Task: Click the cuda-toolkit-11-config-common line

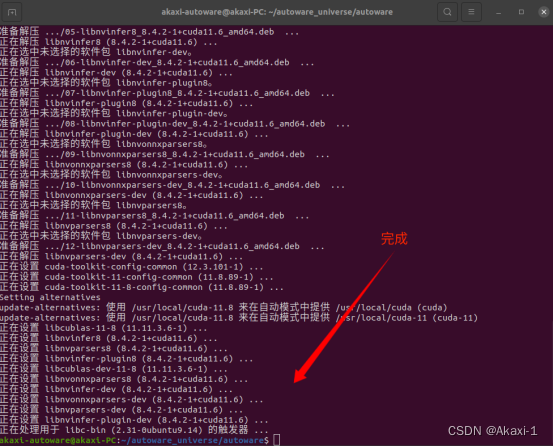Action: (137, 277)
